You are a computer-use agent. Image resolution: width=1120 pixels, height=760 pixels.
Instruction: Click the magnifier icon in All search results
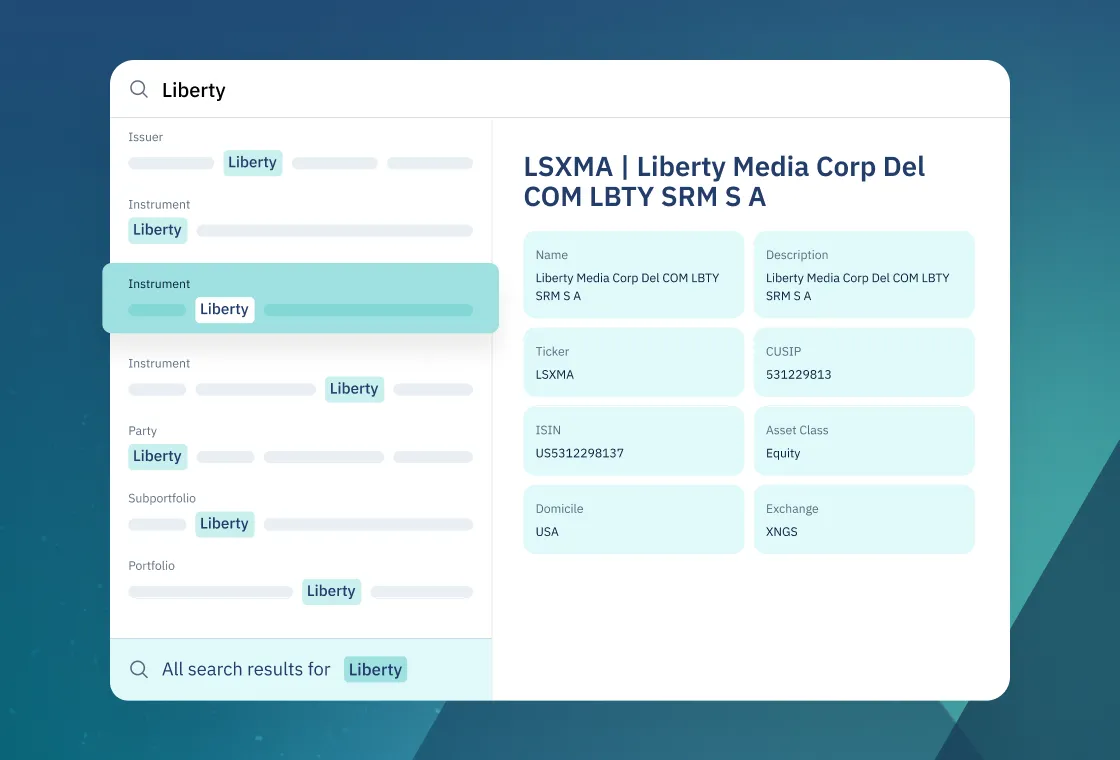pyautogui.click(x=139, y=669)
